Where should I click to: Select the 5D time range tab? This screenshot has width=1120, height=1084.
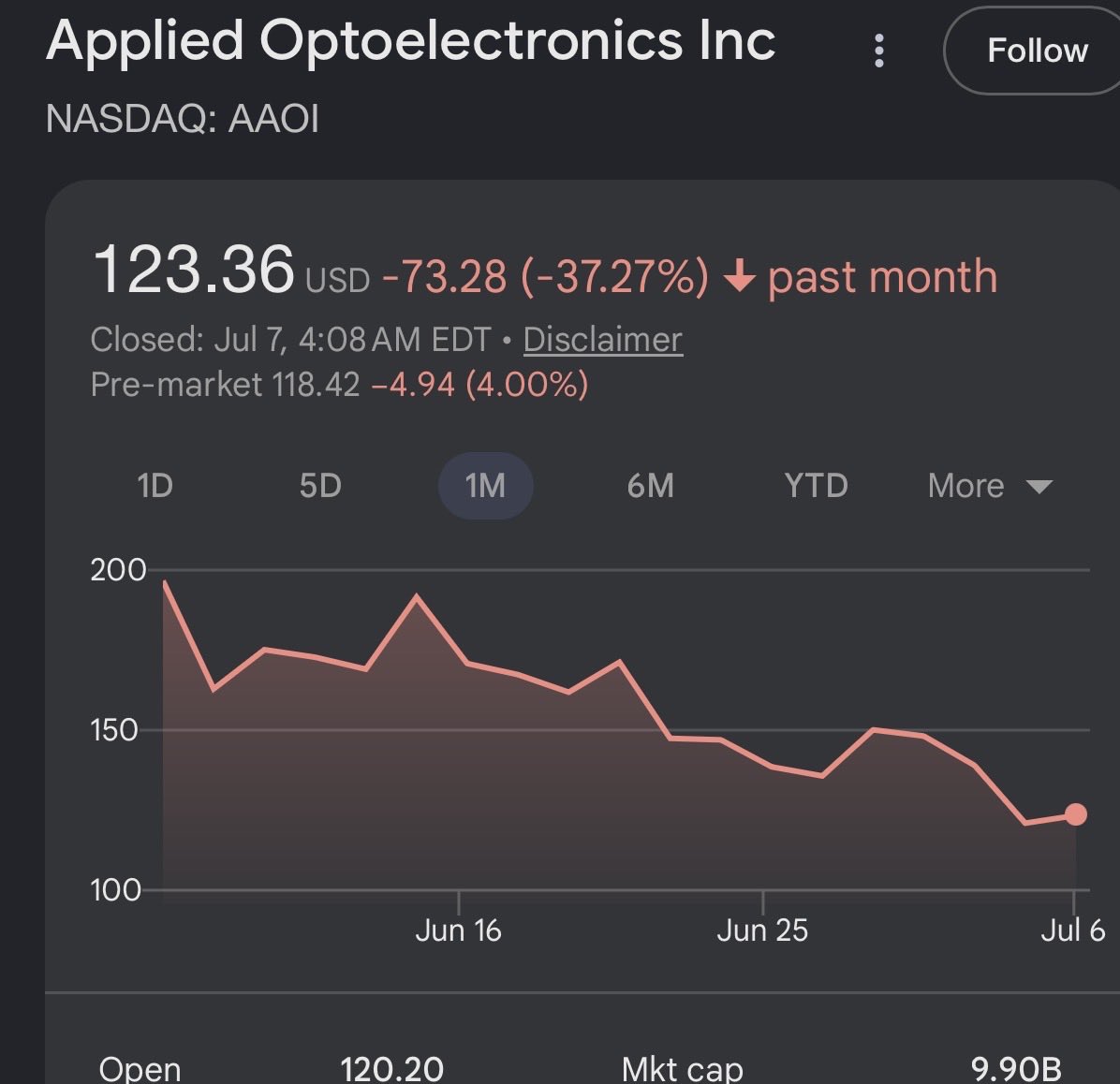pyautogui.click(x=320, y=486)
